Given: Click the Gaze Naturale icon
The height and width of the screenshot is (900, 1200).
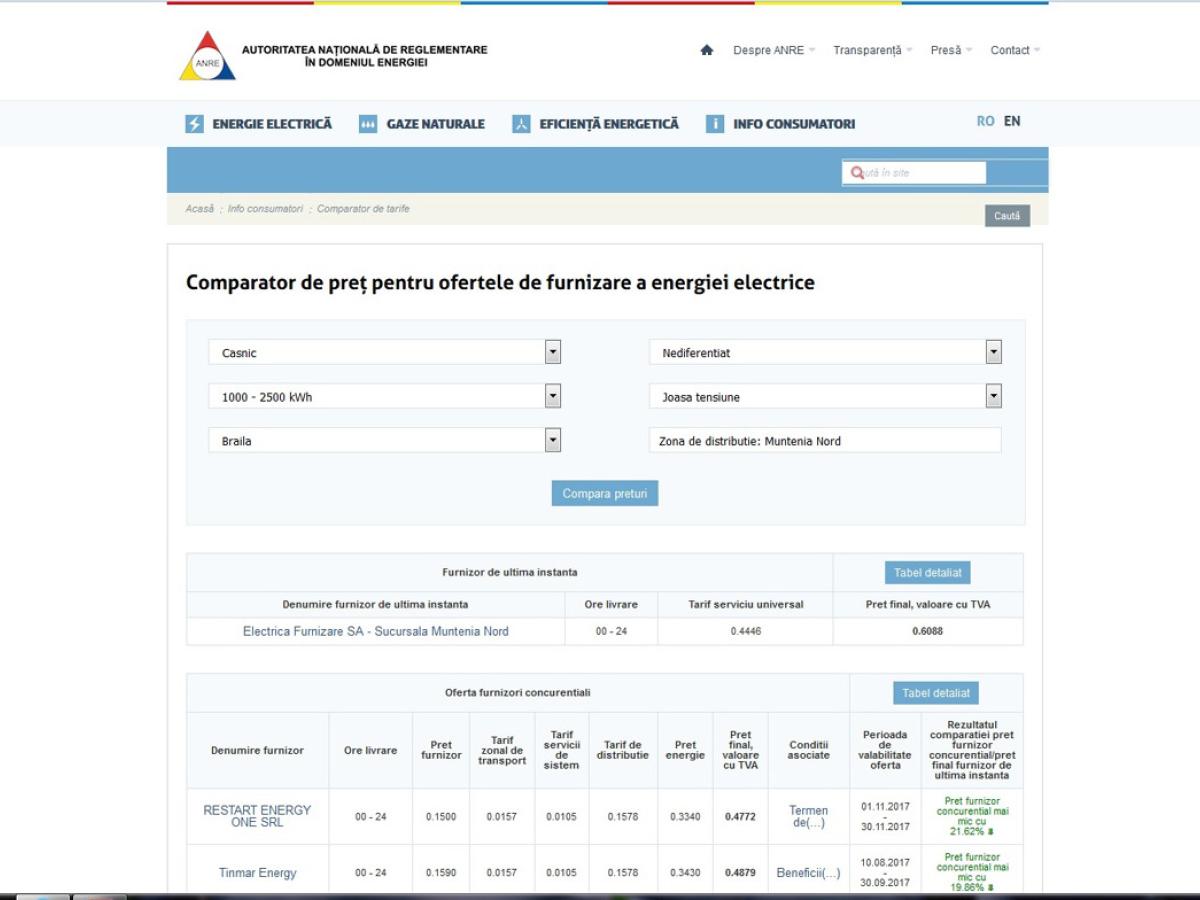Looking at the screenshot, I should click(368, 124).
